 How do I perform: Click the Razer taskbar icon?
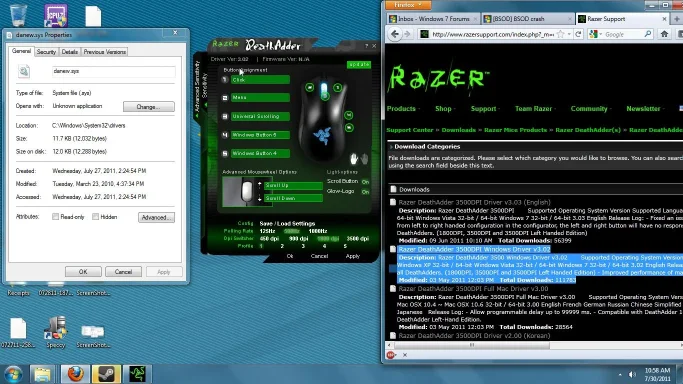[137, 374]
